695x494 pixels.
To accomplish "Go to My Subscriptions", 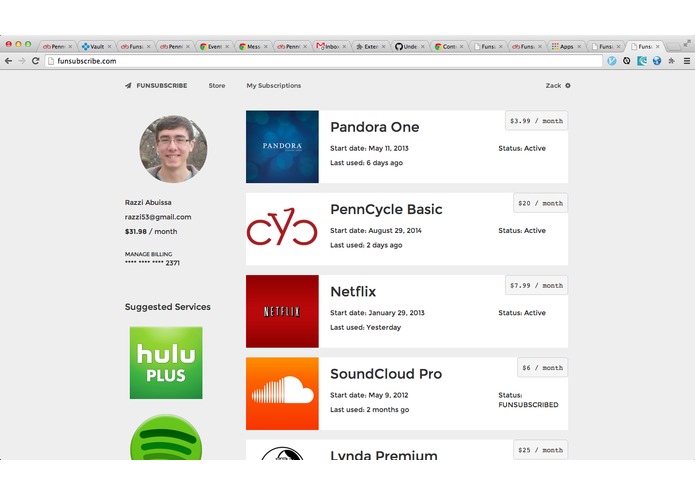I will click(273, 86).
